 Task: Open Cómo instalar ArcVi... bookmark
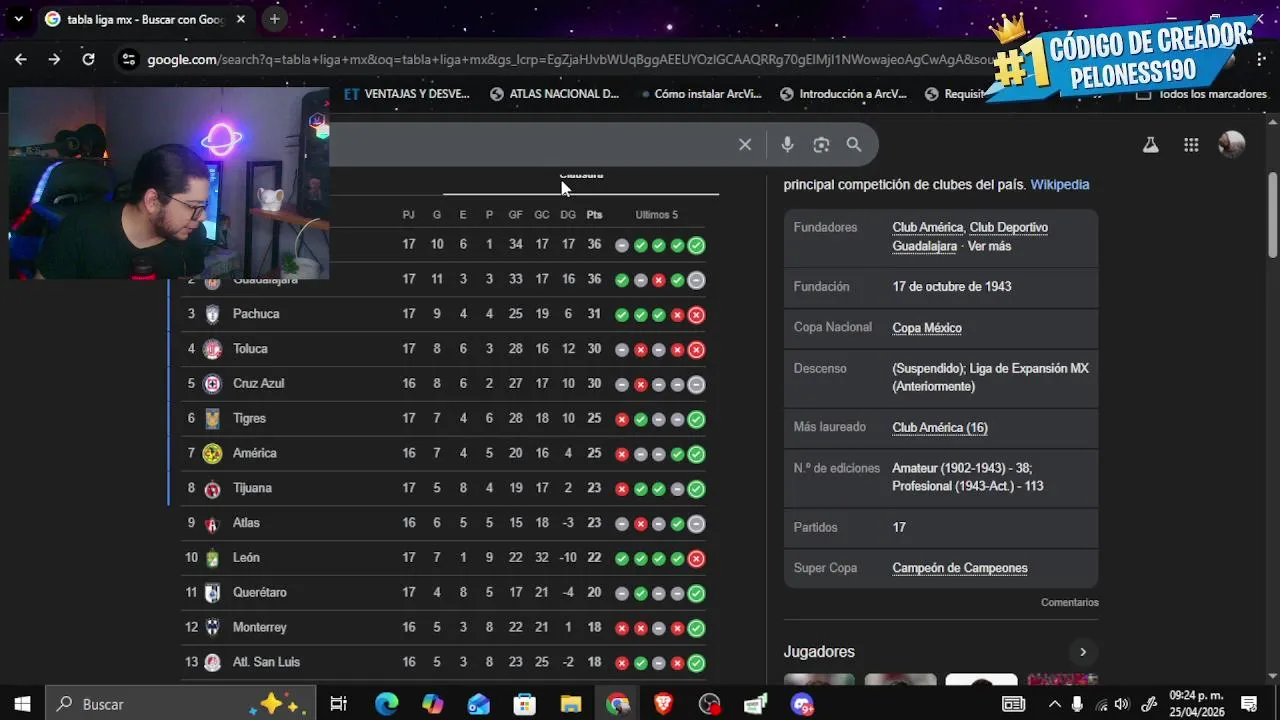click(x=698, y=94)
